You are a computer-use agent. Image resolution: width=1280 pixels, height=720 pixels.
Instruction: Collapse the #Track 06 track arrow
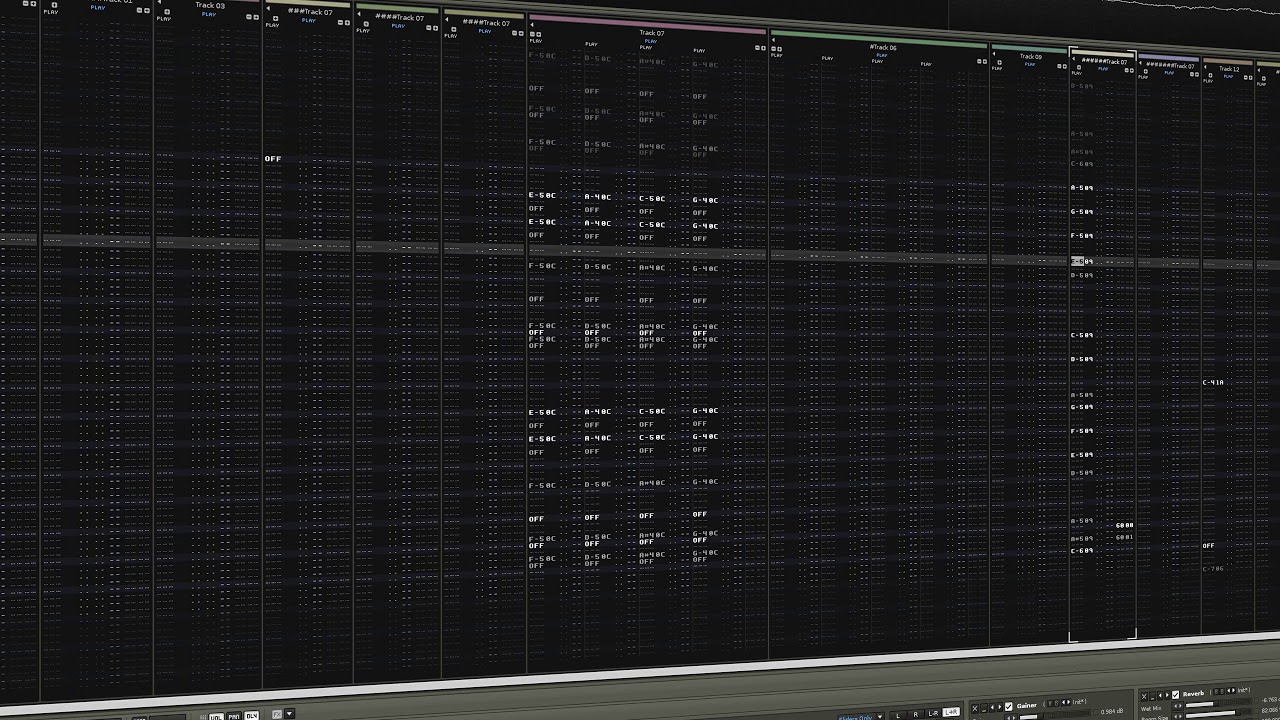pos(774,40)
